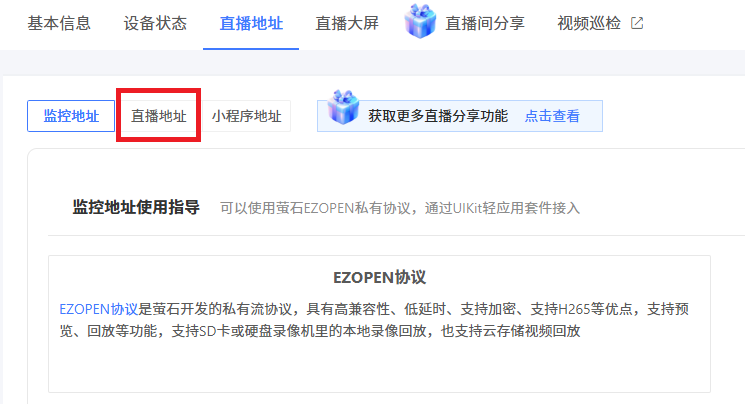This screenshot has width=745, height=404.
Task: Click the gift box icon in the 获取更多直播分享功能 banner
Action: (x=343, y=107)
